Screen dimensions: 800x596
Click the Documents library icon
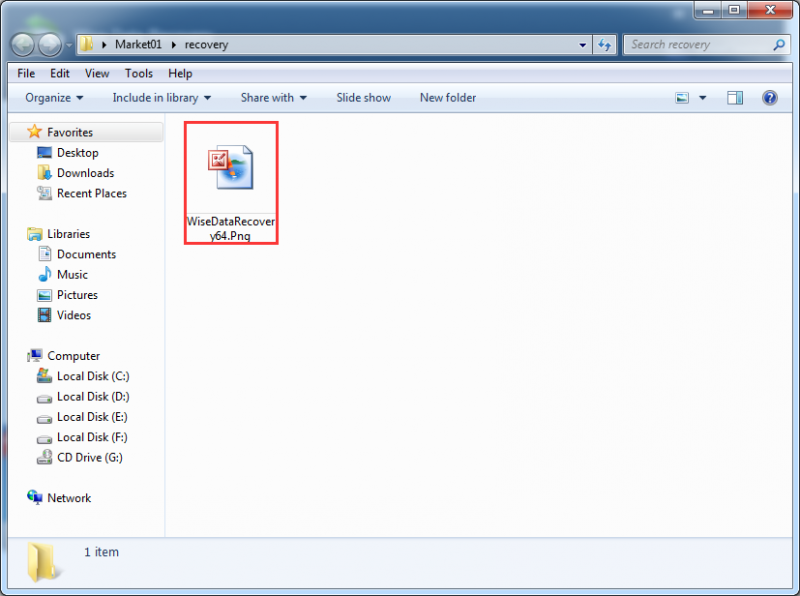[45, 254]
